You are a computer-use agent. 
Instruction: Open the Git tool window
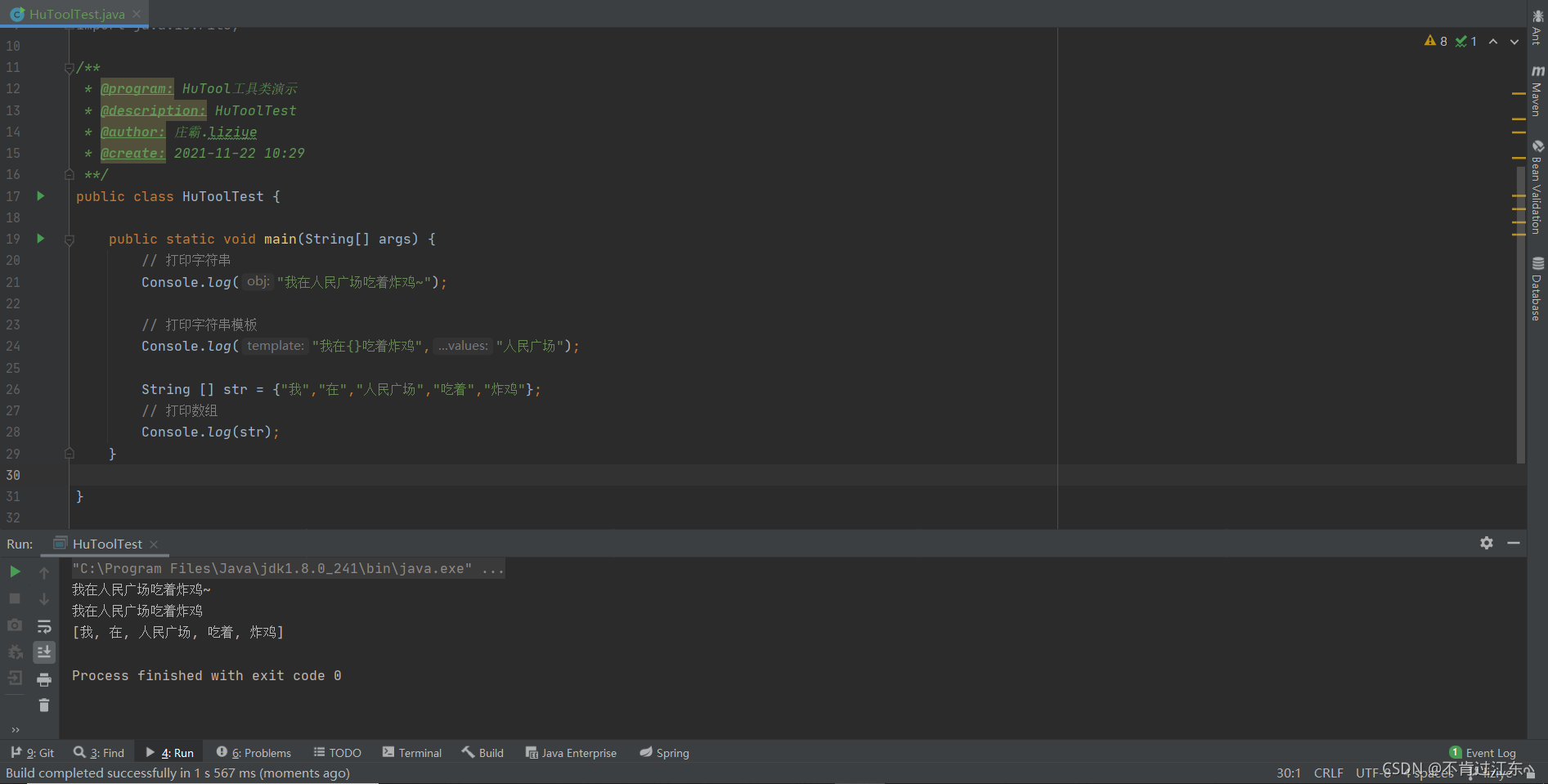point(33,753)
